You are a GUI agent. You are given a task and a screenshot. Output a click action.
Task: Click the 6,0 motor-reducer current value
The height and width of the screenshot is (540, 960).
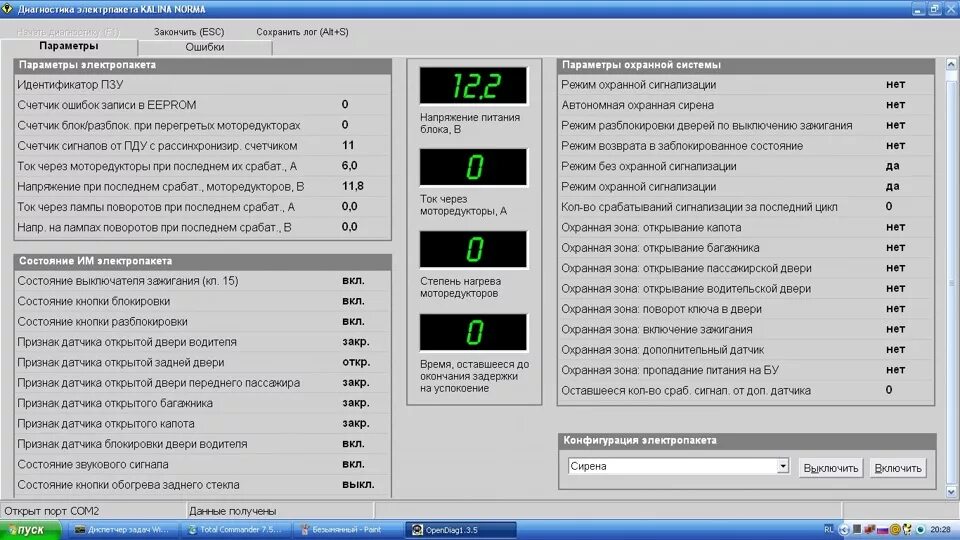350,165
